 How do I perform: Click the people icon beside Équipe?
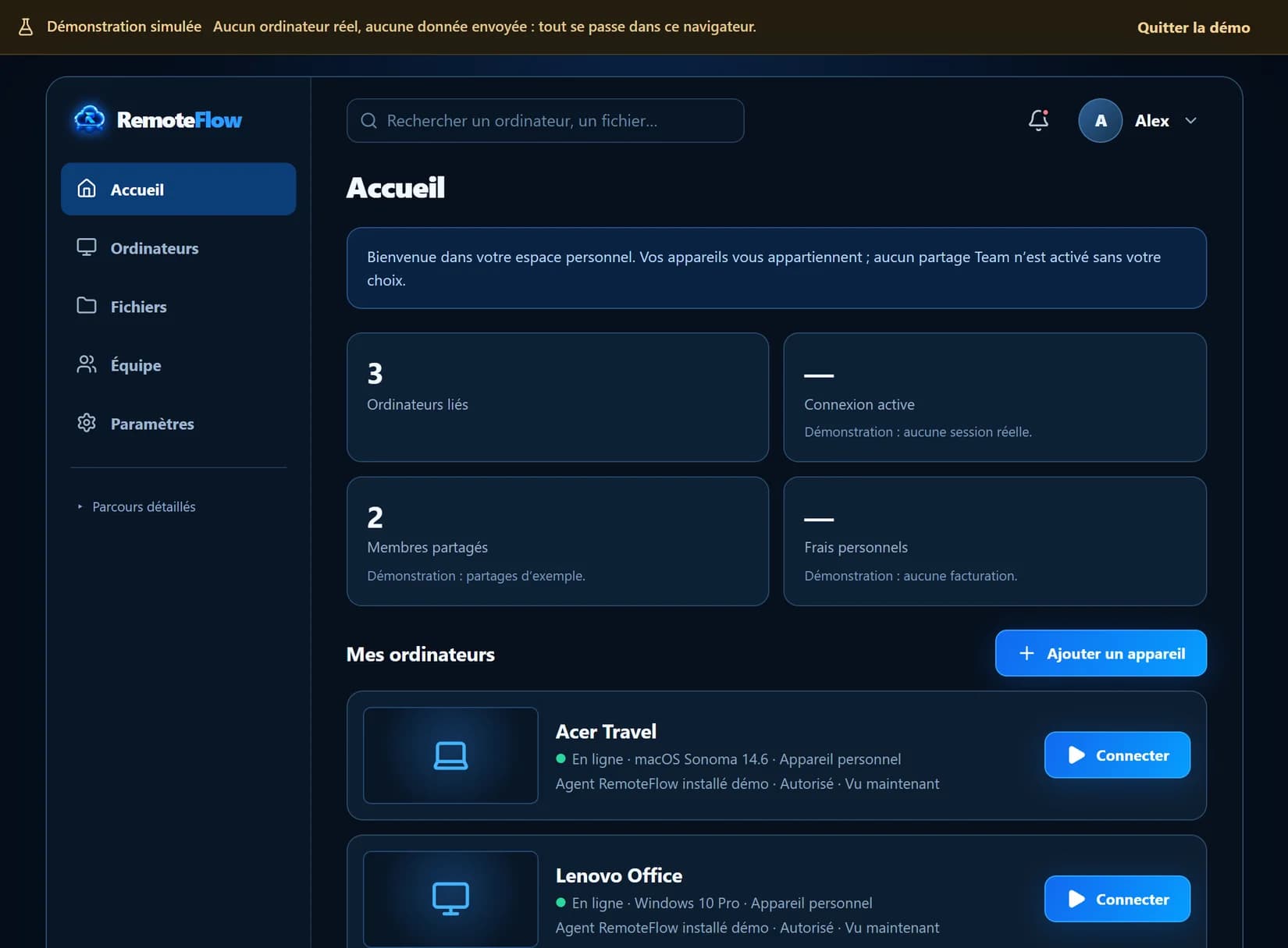point(87,364)
